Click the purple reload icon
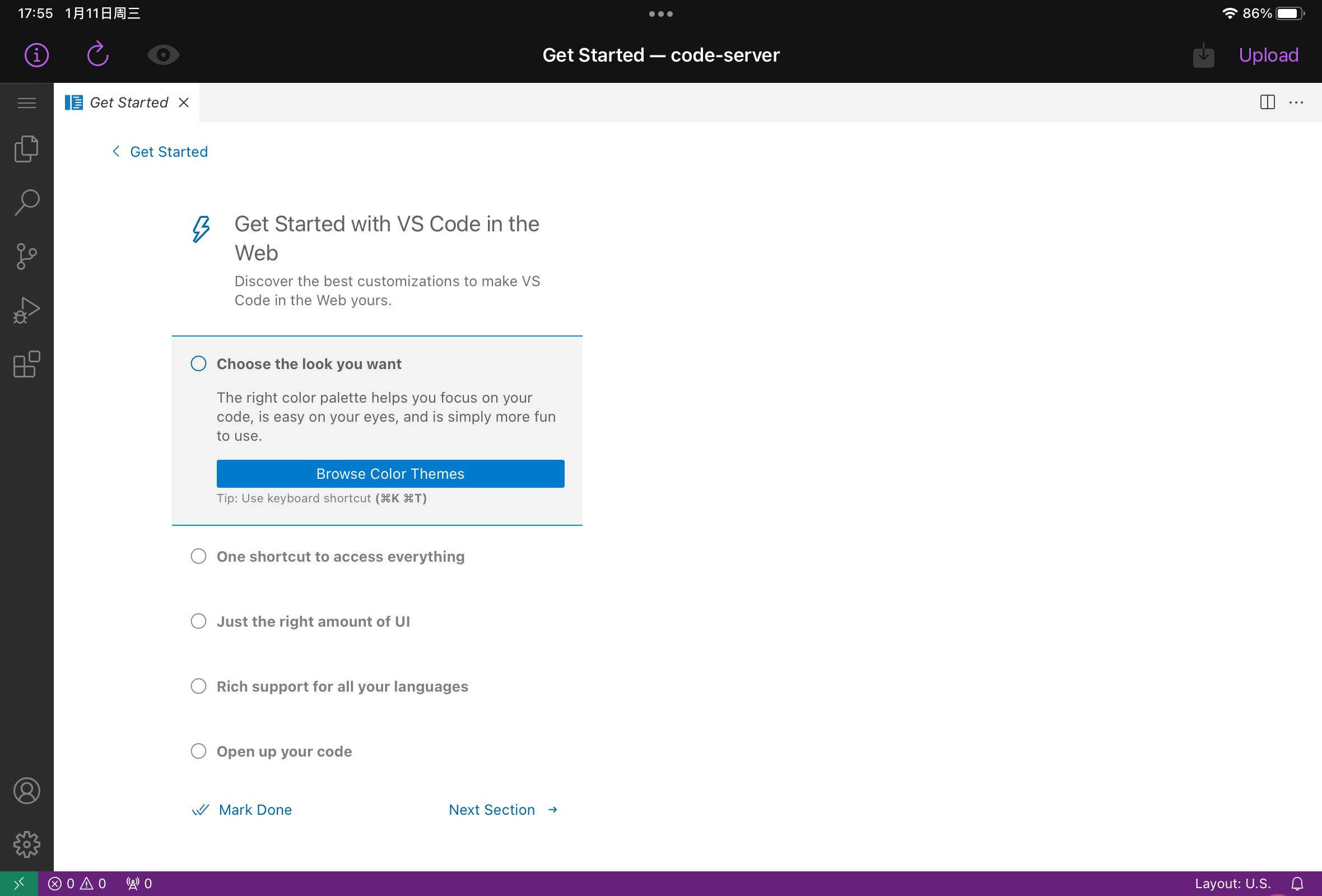1322x896 pixels. (98, 54)
